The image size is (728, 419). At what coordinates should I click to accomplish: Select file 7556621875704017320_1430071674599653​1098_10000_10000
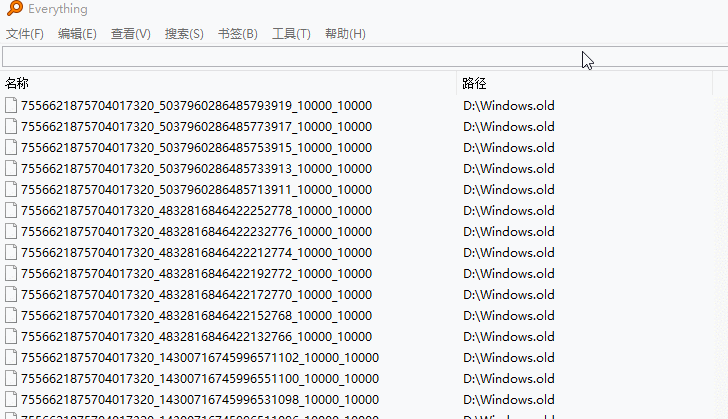[x=200, y=400]
